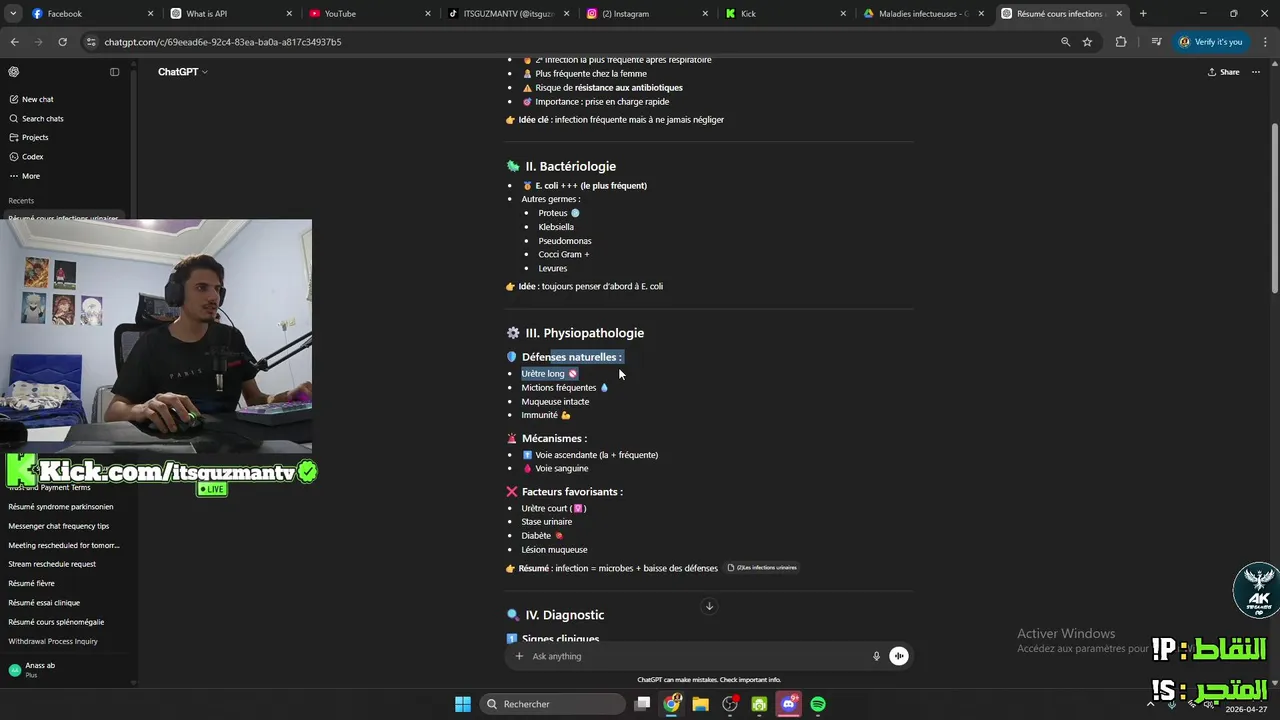1280x720 pixels.
Task: Open File Explorer from the taskbar
Action: (701, 704)
